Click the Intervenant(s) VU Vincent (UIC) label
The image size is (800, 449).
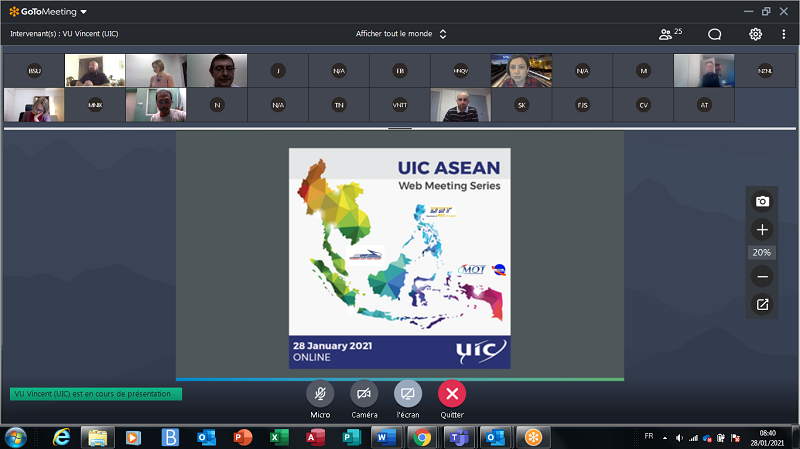64,34
